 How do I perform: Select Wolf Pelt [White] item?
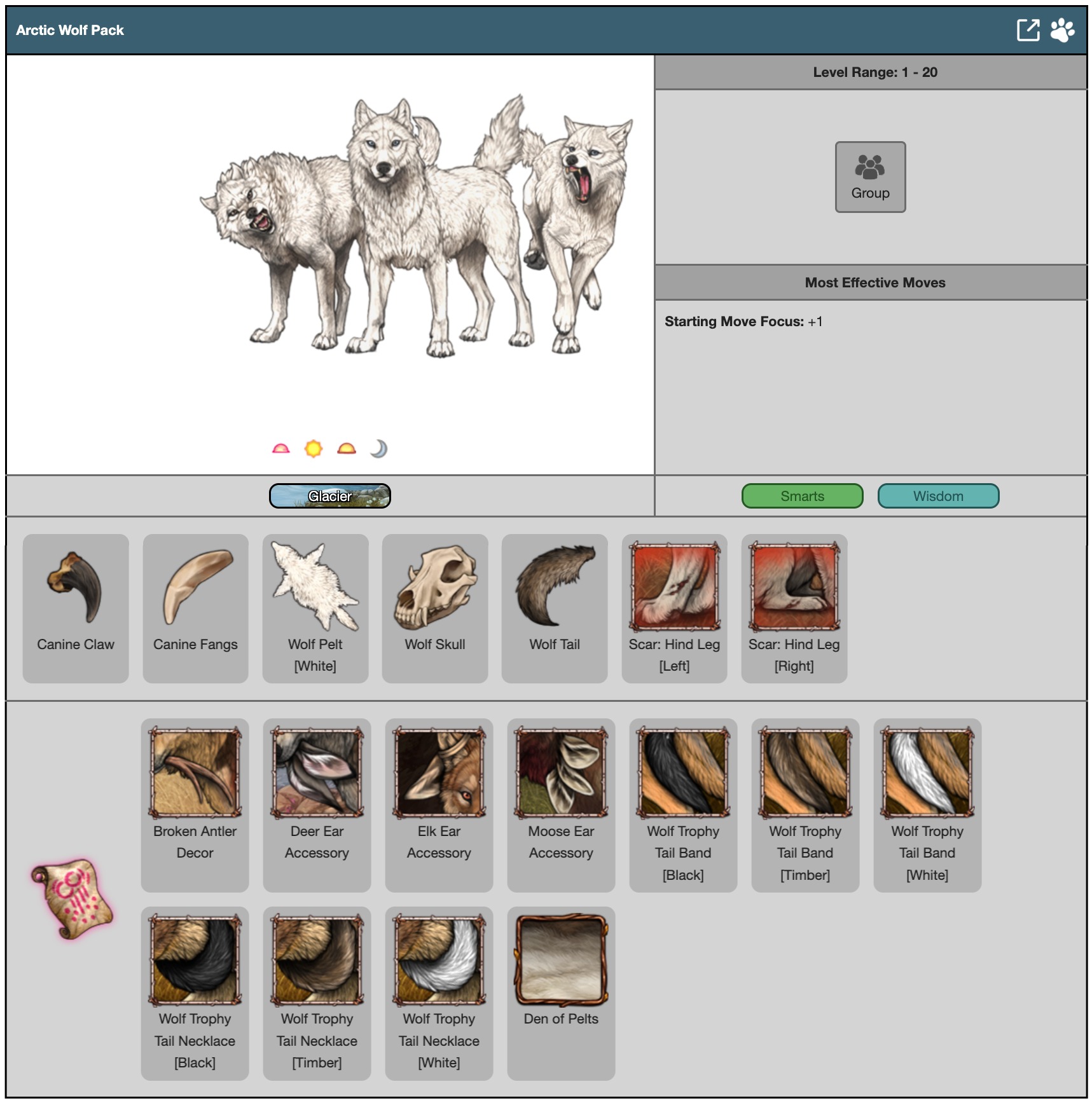pos(315,608)
